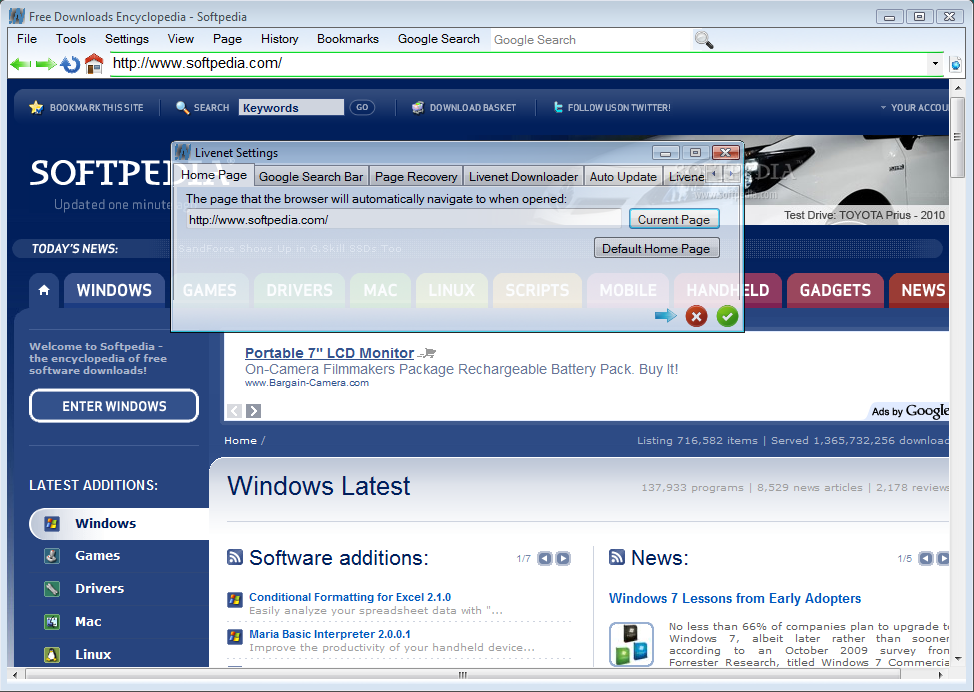Screen dimensions: 974x692
Task: Switch to Google Search Bar tab
Action: tap(311, 176)
